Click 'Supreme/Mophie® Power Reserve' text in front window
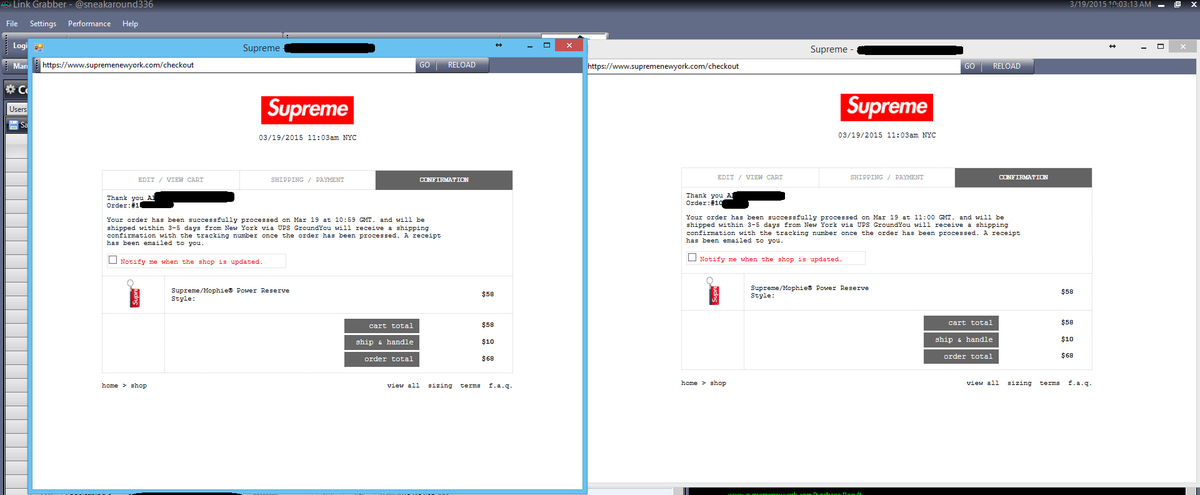This screenshot has width=1200, height=495. coord(230,290)
